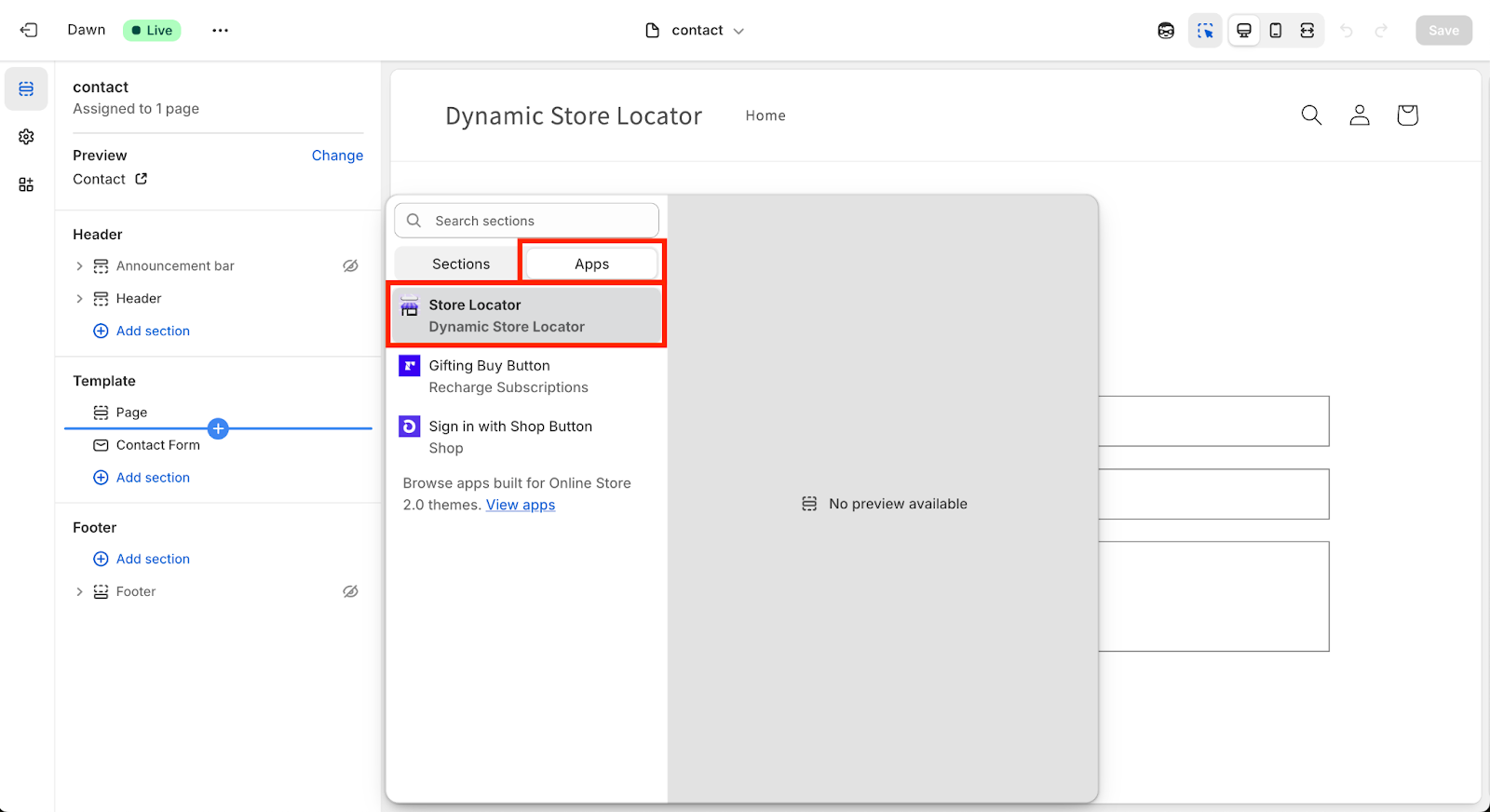Open the contact template dropdown
The width and height of the screenshot is (1490, 812).
[x=696, y=30]
